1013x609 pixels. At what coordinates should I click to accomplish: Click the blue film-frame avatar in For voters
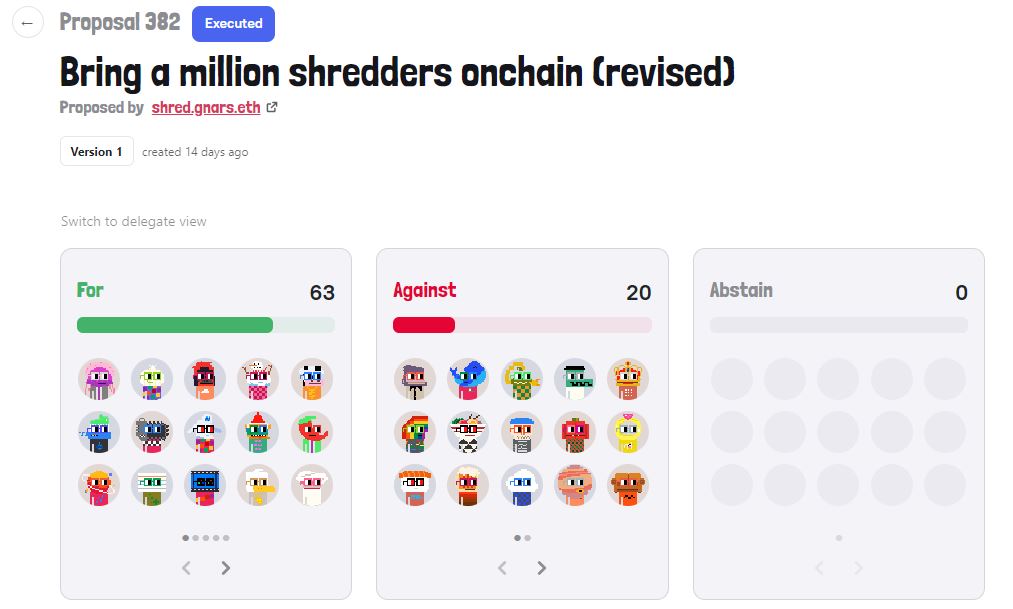[205, 485]
